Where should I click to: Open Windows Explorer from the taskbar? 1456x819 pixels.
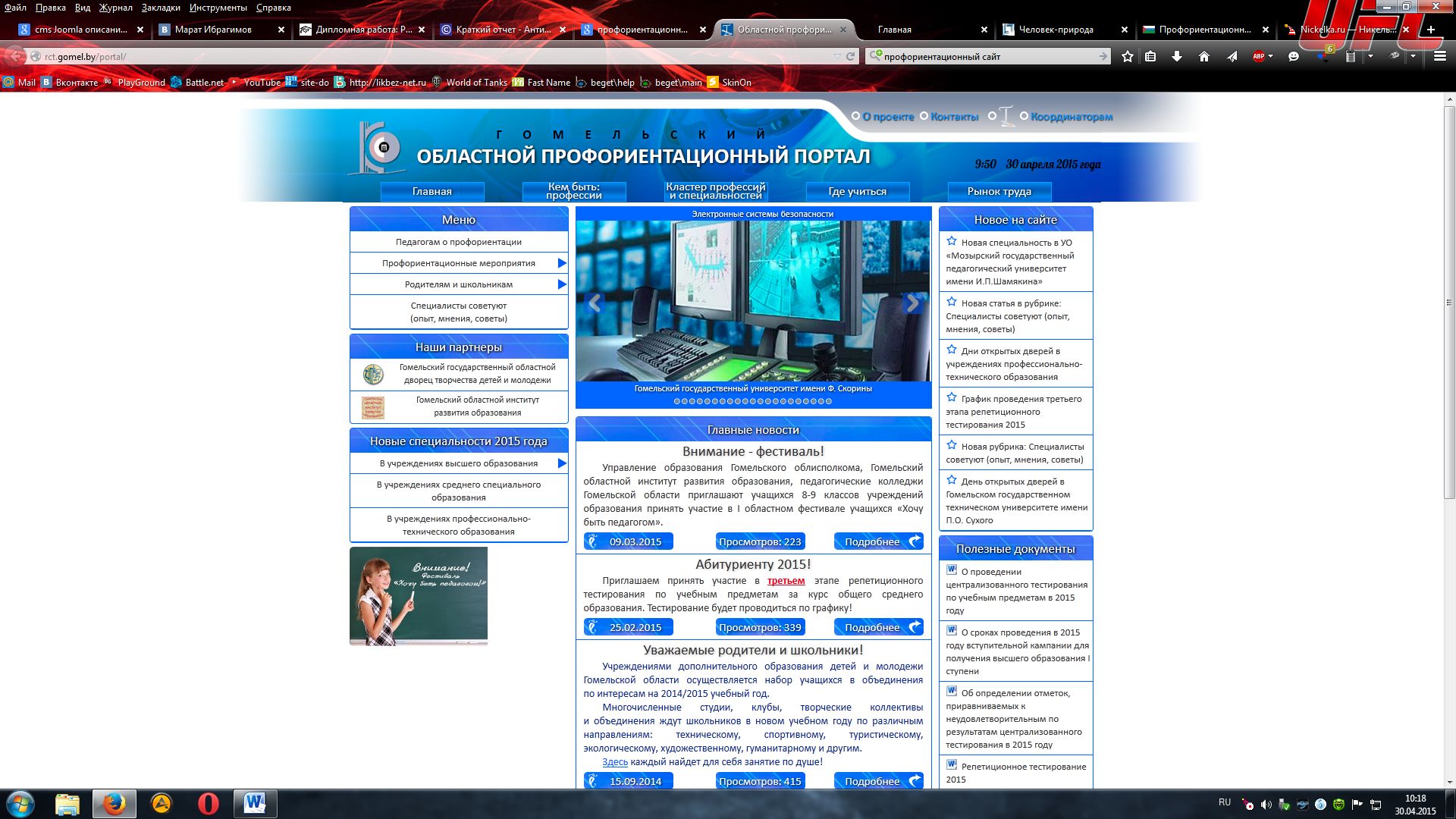(67, 804)
